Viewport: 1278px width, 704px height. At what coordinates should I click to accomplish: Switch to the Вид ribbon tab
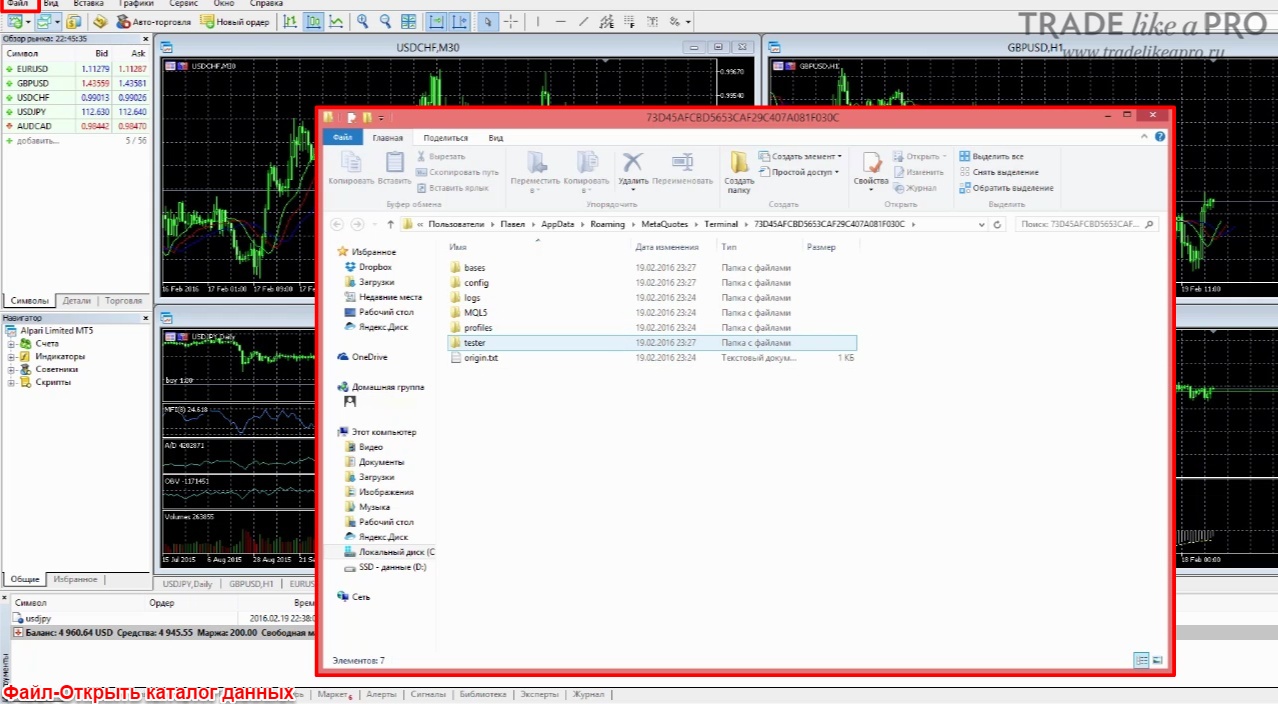coord(495,138)
